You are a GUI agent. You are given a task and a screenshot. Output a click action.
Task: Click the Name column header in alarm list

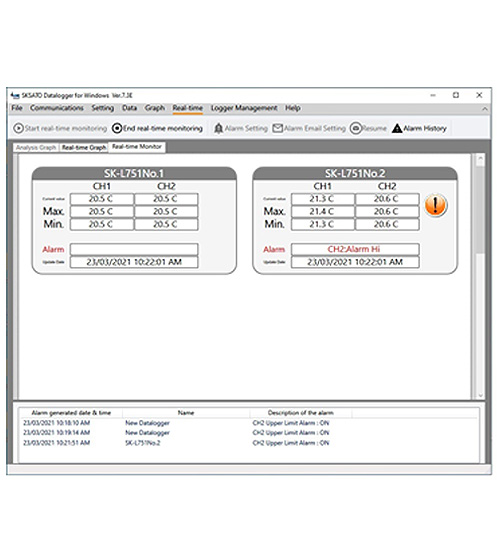pyautogui.click(x=186, y=413)
